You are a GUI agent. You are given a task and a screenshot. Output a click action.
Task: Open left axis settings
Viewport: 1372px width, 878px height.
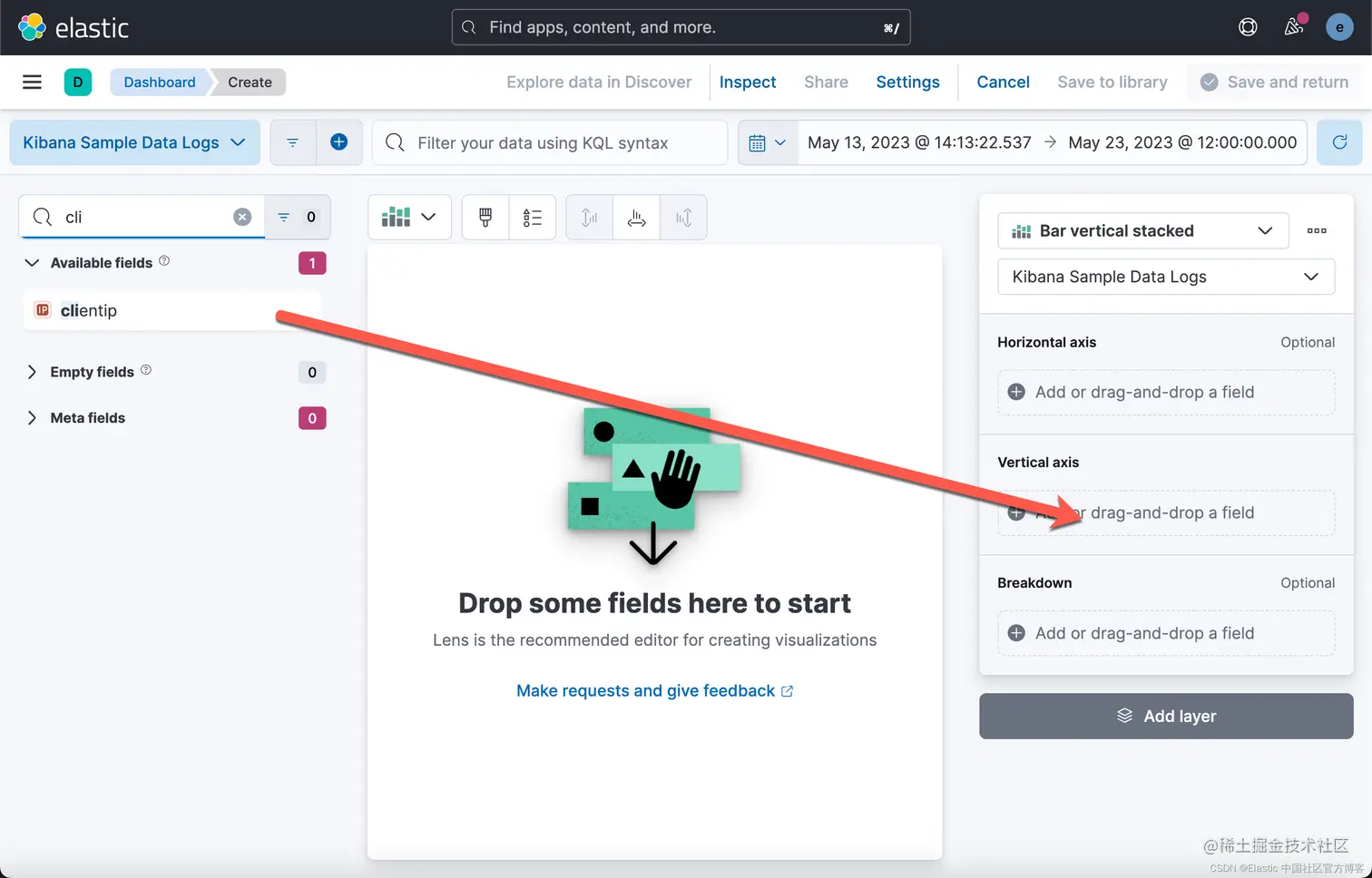click(x=590, y=218)
